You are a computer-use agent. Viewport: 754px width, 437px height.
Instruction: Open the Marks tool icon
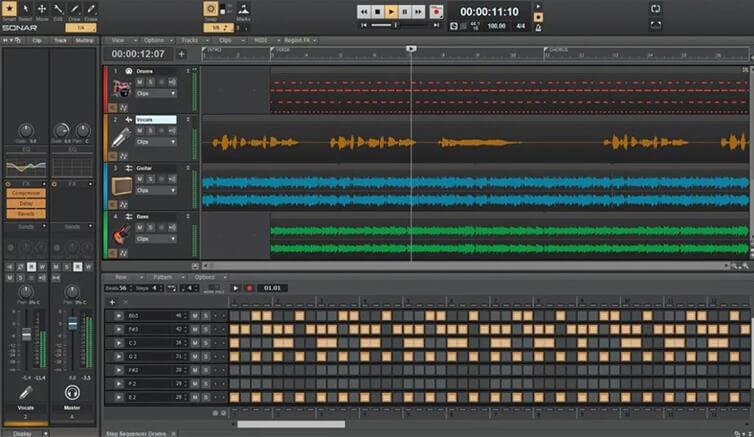(x=244, y=9)
